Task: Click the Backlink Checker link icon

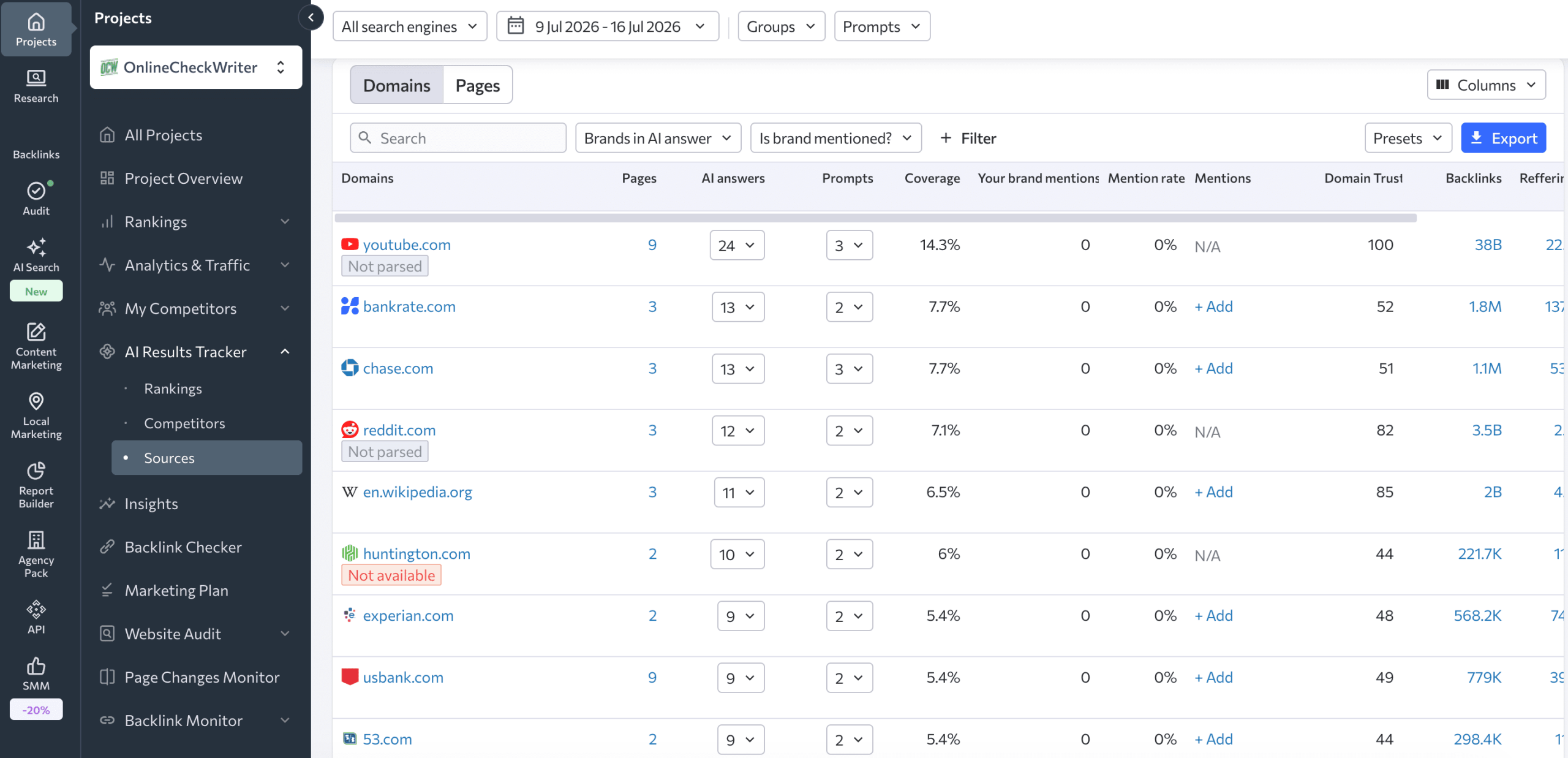Action: 107,547
